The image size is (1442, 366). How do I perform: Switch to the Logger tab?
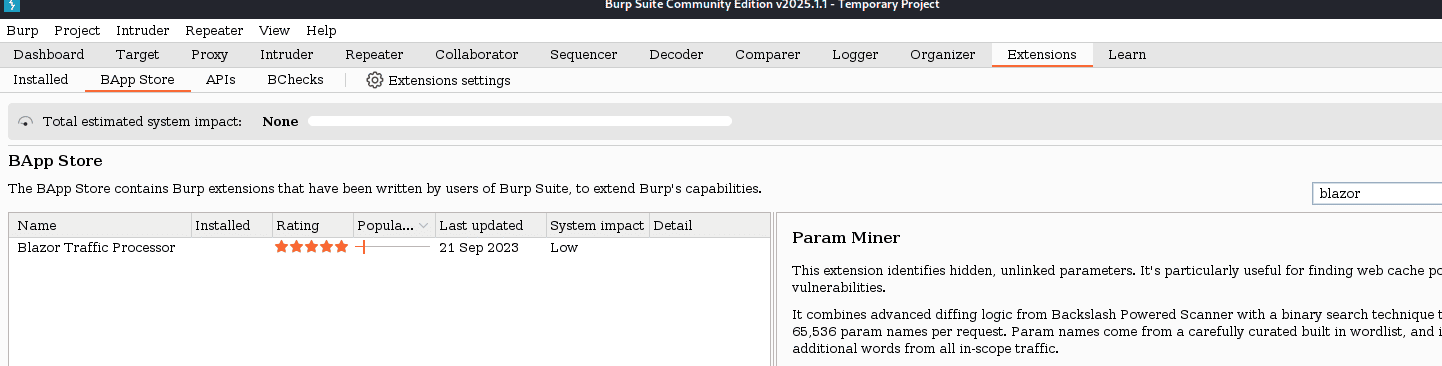(855, 55)
